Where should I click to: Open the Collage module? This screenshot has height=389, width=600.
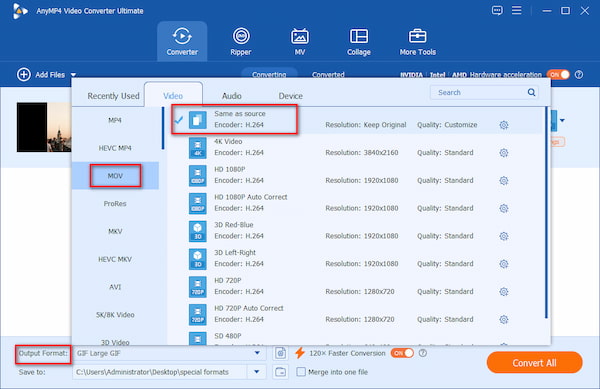[x=359, y=41]
